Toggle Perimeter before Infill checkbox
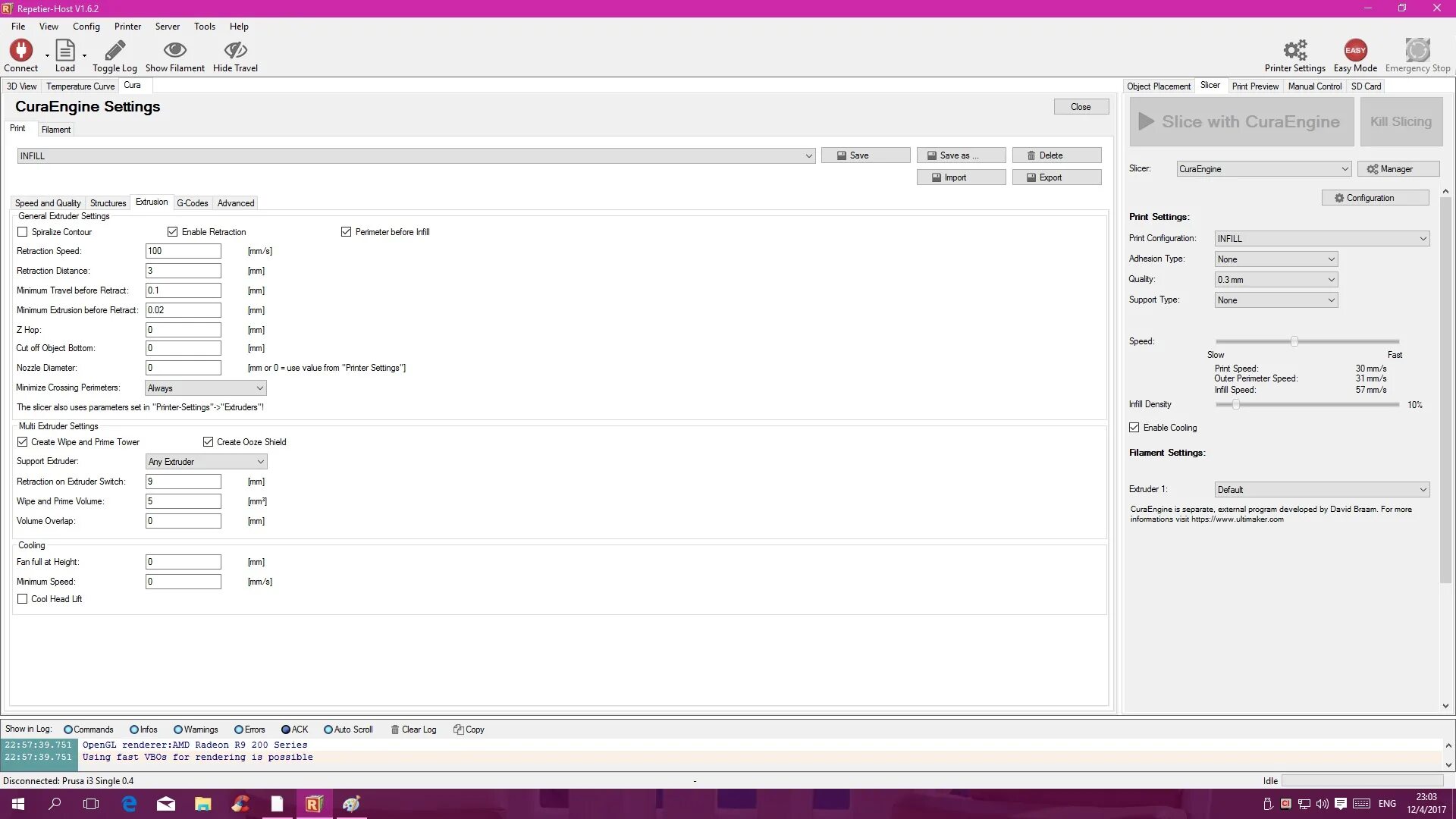This screenshot has width=1456, height=819. tap(346, 231)
